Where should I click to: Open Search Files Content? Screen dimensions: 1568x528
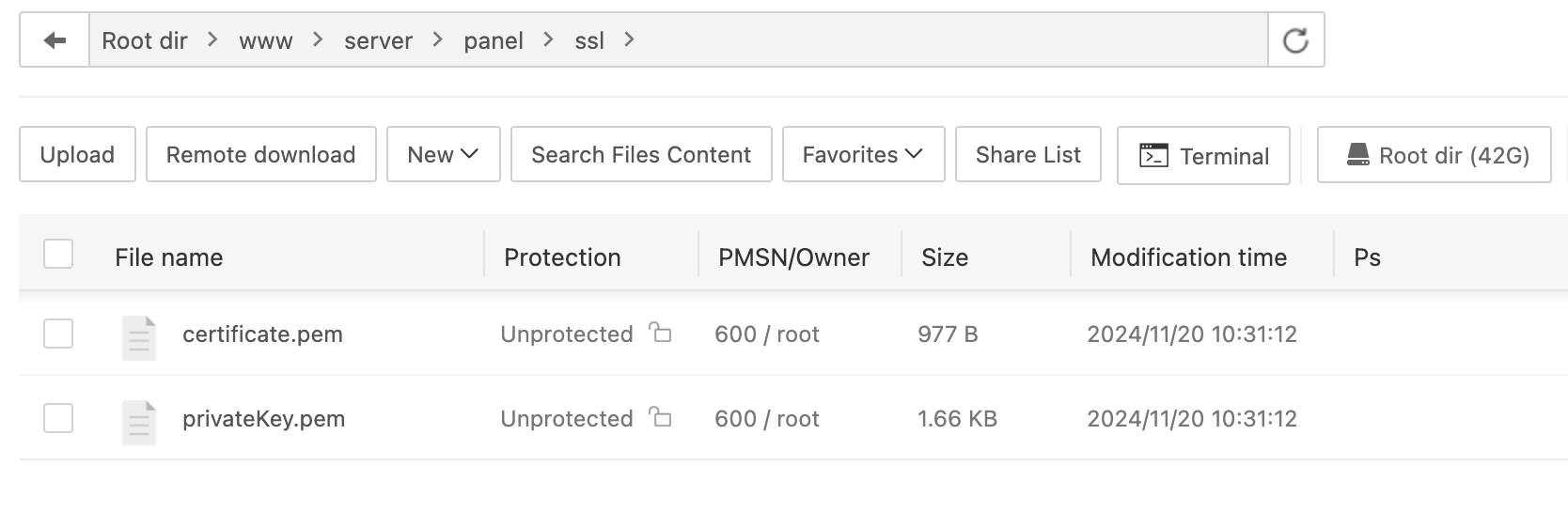(x=641, y=155)
